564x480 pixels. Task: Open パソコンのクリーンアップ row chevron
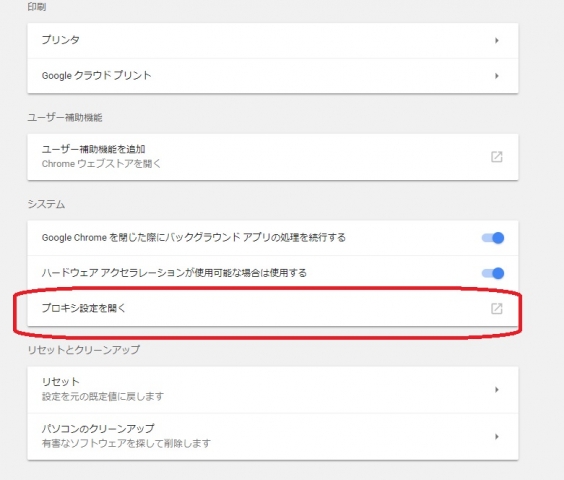click(497, 436)
